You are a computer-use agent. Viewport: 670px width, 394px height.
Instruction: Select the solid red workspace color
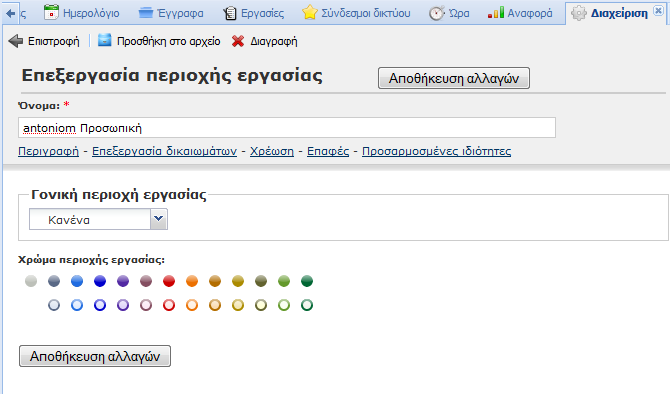click(169, 281)
